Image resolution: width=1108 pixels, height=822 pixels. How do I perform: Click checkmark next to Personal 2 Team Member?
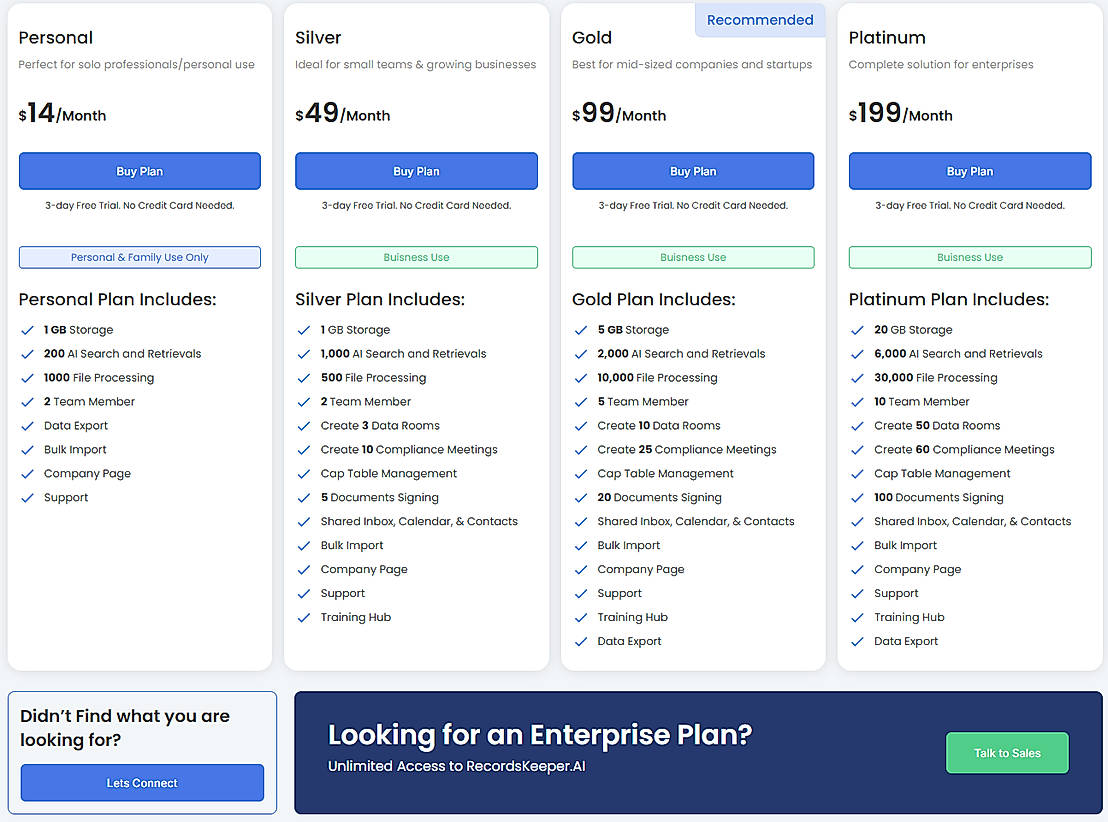tap(27, 402)
